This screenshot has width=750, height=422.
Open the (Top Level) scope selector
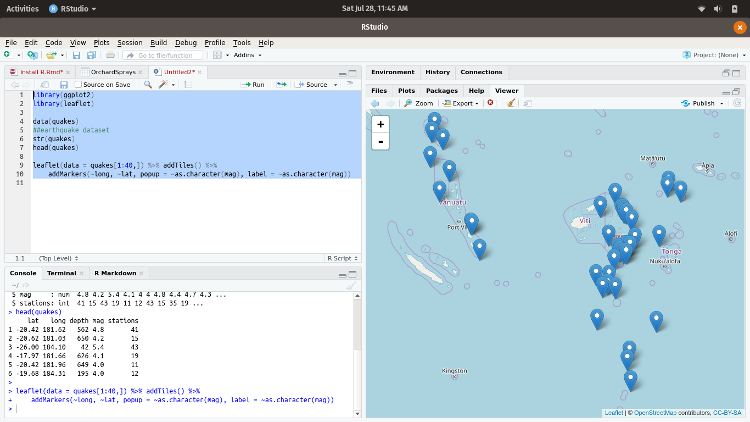pyautogui.click(x=57, y=258)
